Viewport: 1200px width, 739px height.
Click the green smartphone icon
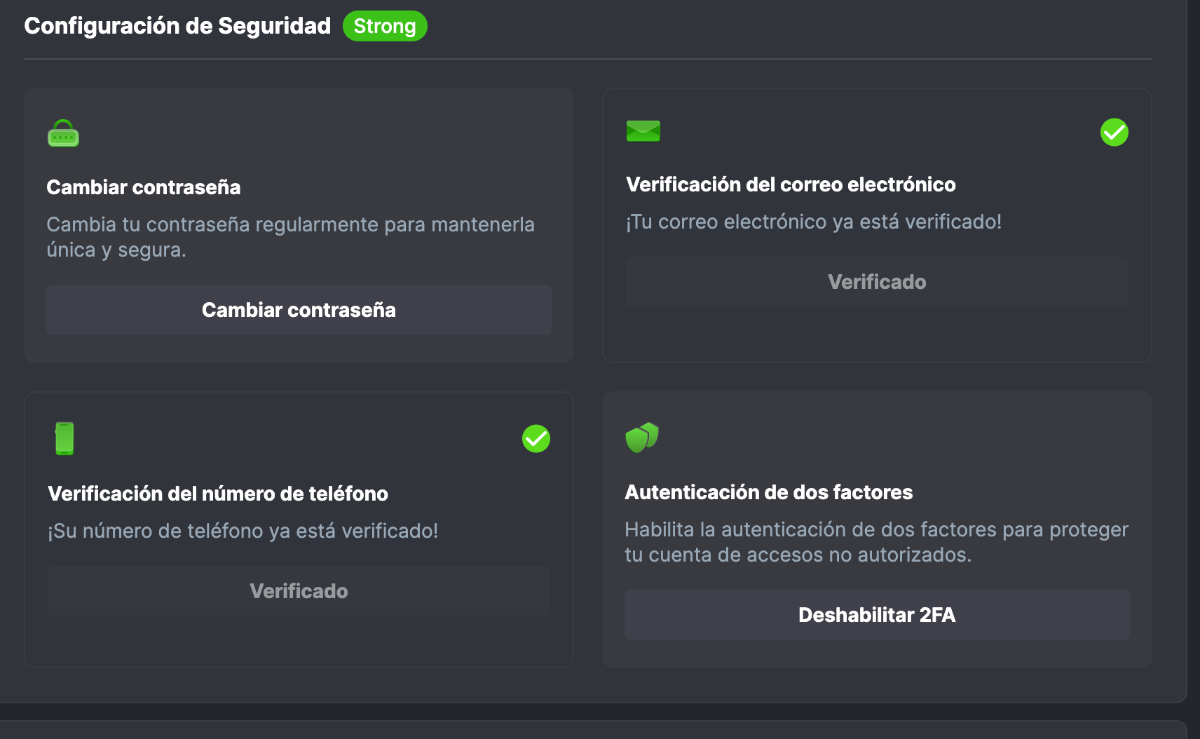coord(64,439)
